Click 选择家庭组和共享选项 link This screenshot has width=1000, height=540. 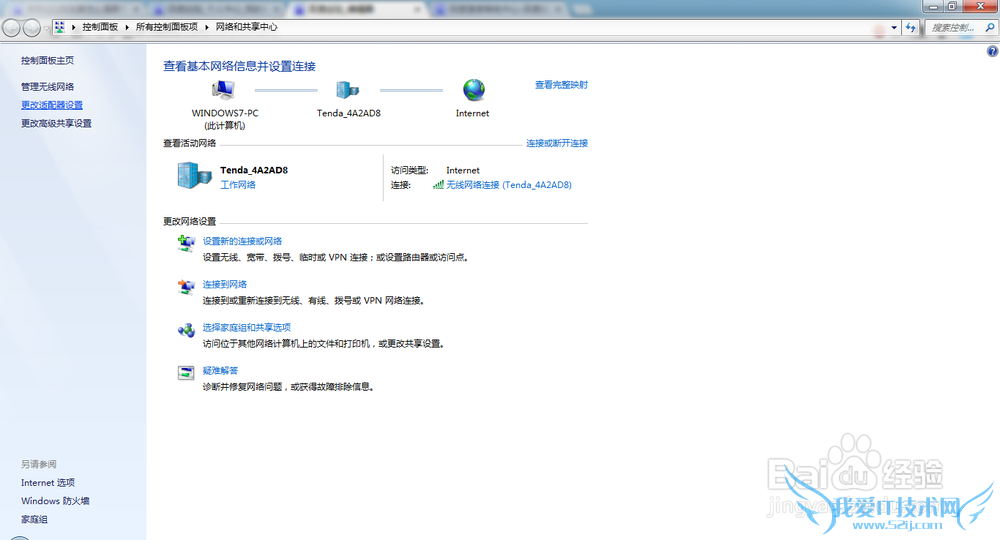[x=246, y=328]
